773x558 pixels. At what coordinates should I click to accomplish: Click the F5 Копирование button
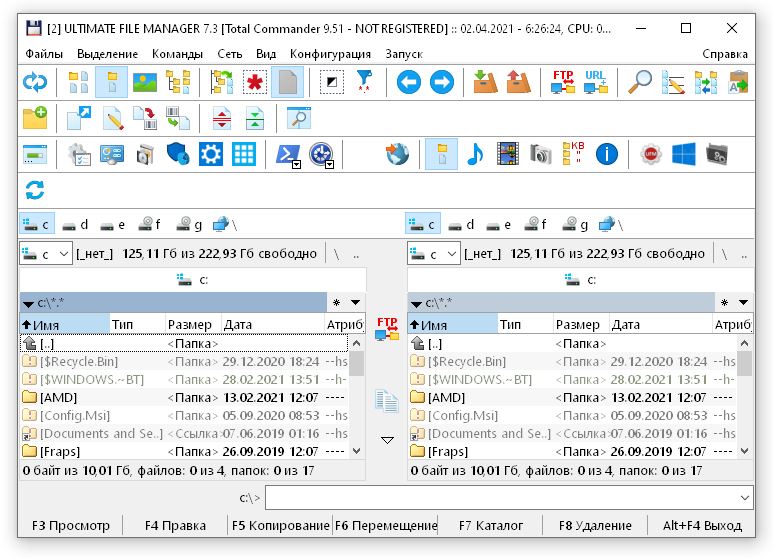281,525
